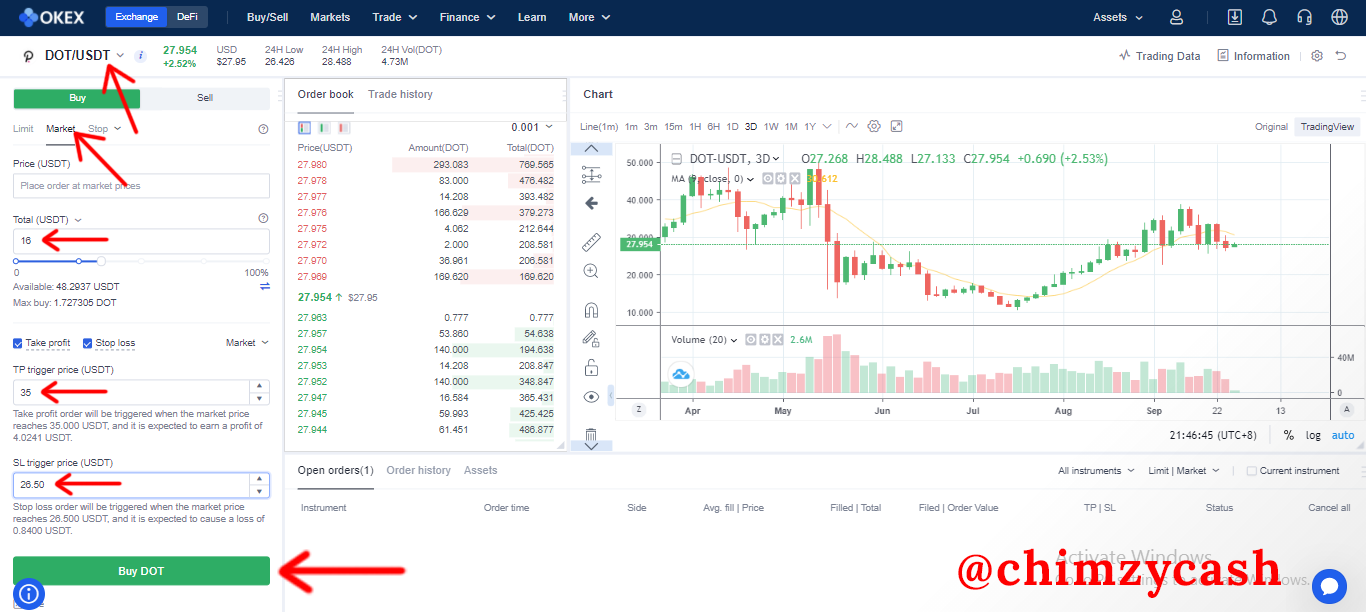Expand the All instruments filter
Screen dimensions: 1366x612
tap(1096, 471)
